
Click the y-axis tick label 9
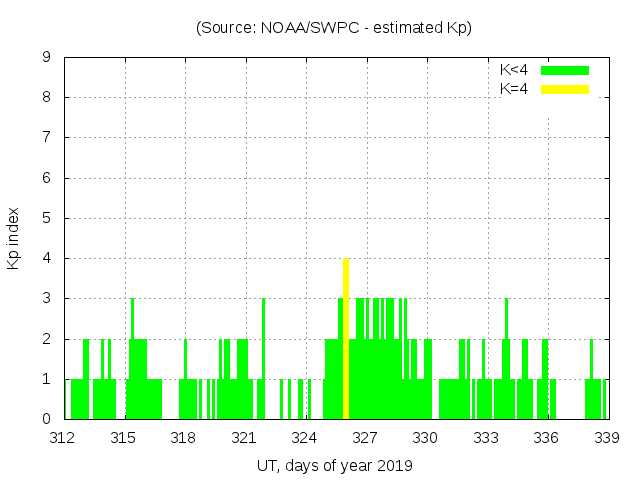46,58
